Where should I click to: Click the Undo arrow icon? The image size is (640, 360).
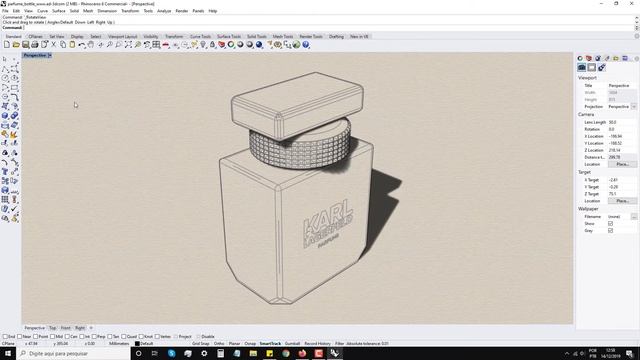(x=82, y=45)
